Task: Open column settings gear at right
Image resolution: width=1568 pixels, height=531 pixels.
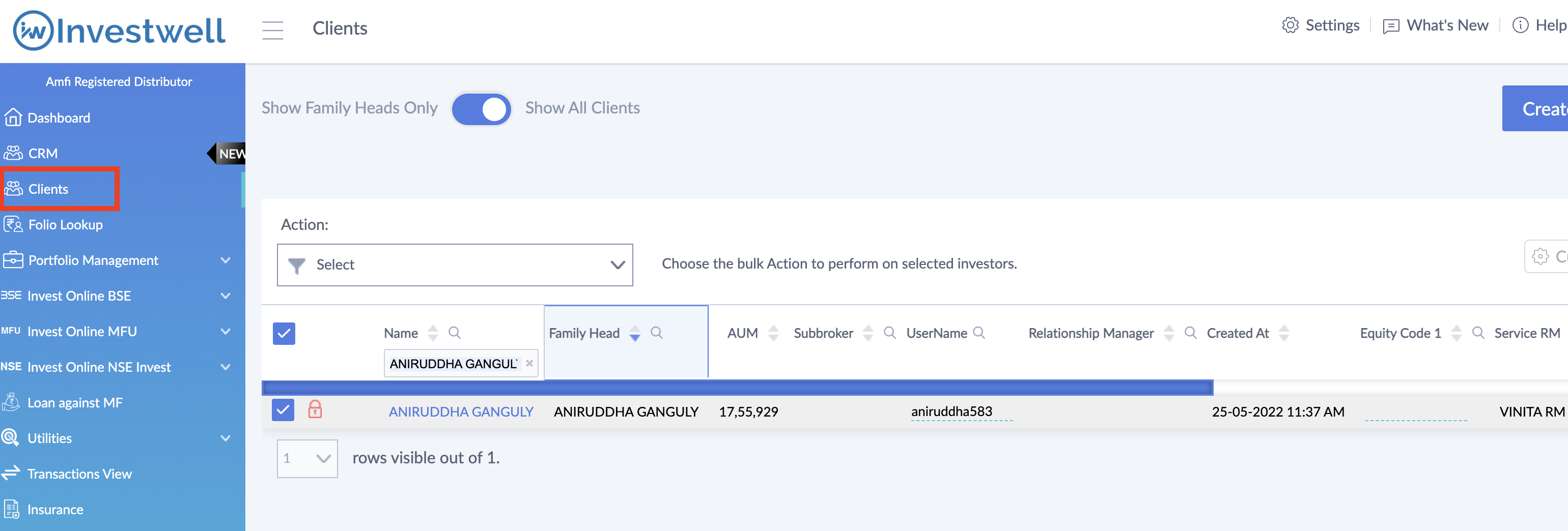Action: (x=1541, y=256)
